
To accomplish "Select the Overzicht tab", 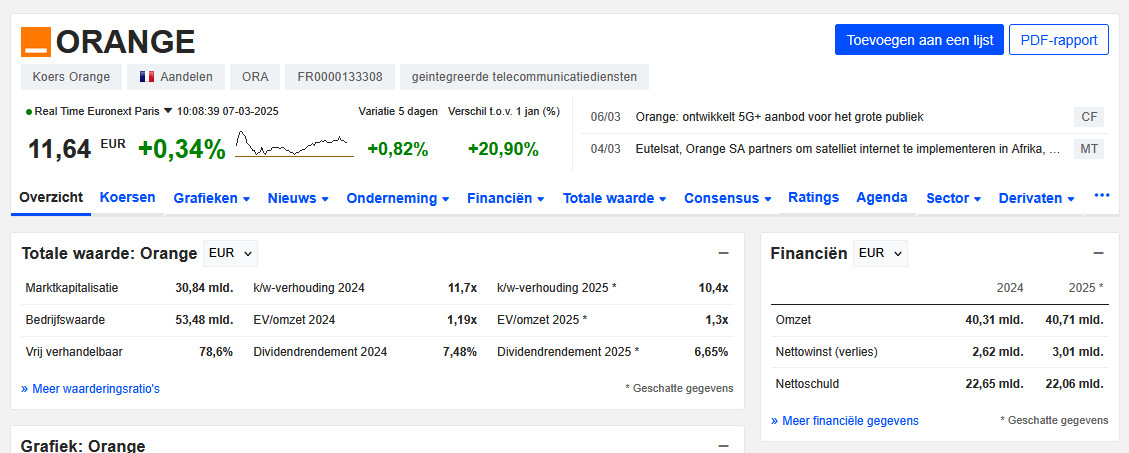I will point(51,197).
